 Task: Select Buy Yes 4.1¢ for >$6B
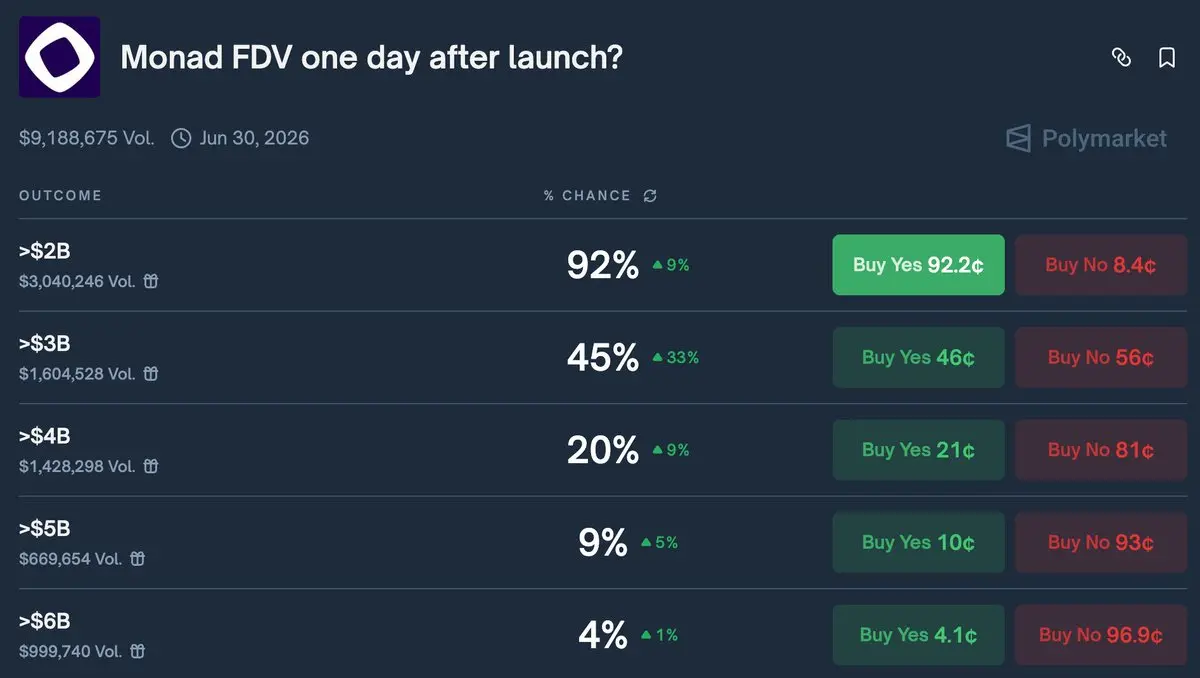[918, 635]
